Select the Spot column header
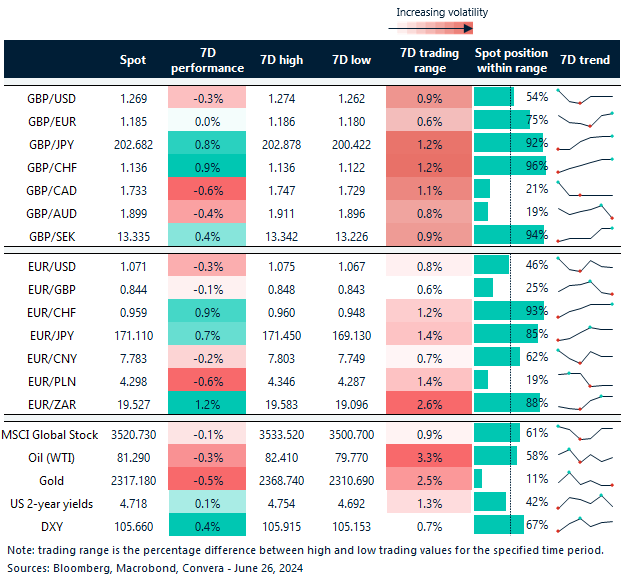627x582 pixels. (132, 60)
